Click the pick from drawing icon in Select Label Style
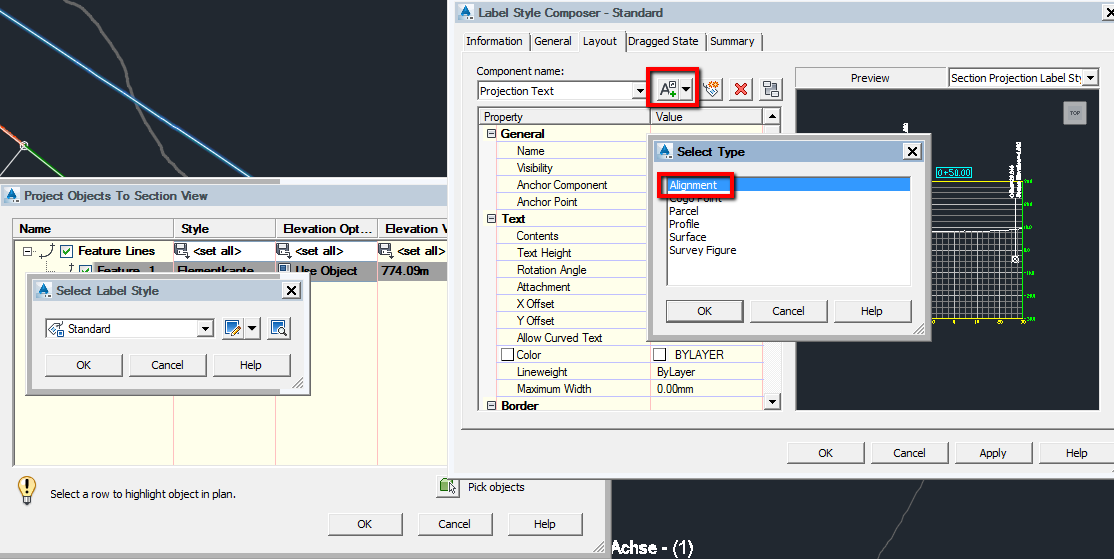 click(278, 328)
